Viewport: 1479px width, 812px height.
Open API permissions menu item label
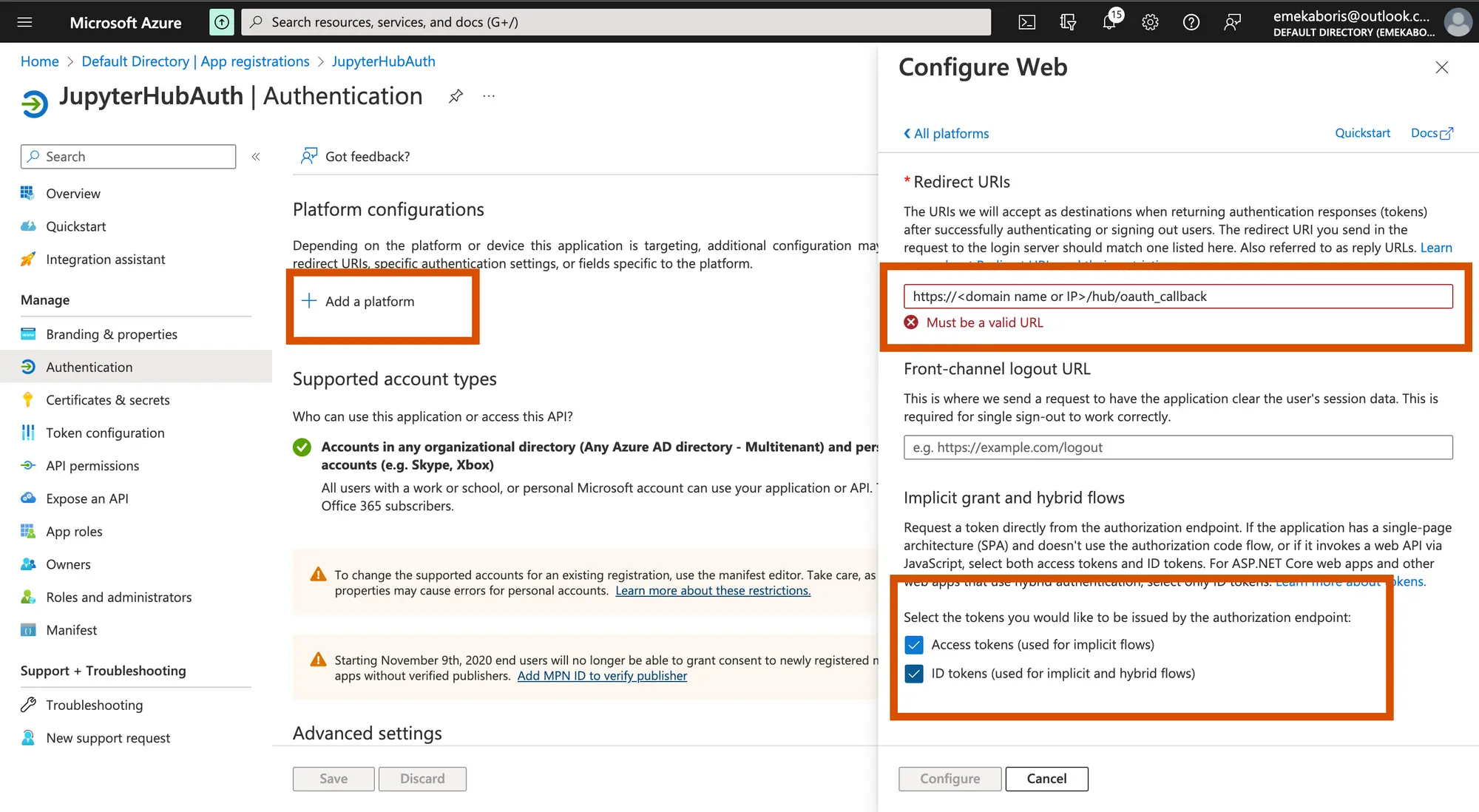point(92,466)
